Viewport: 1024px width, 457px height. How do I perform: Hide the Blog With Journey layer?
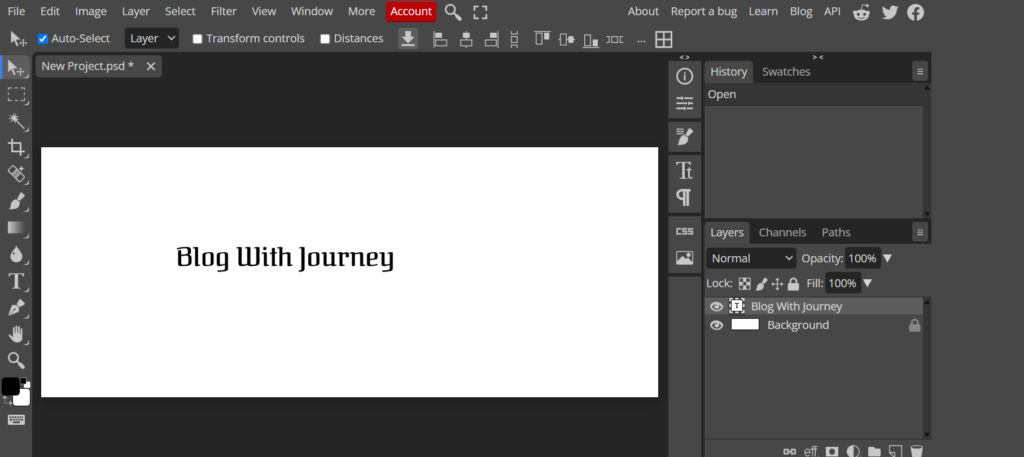pos(716,306)
